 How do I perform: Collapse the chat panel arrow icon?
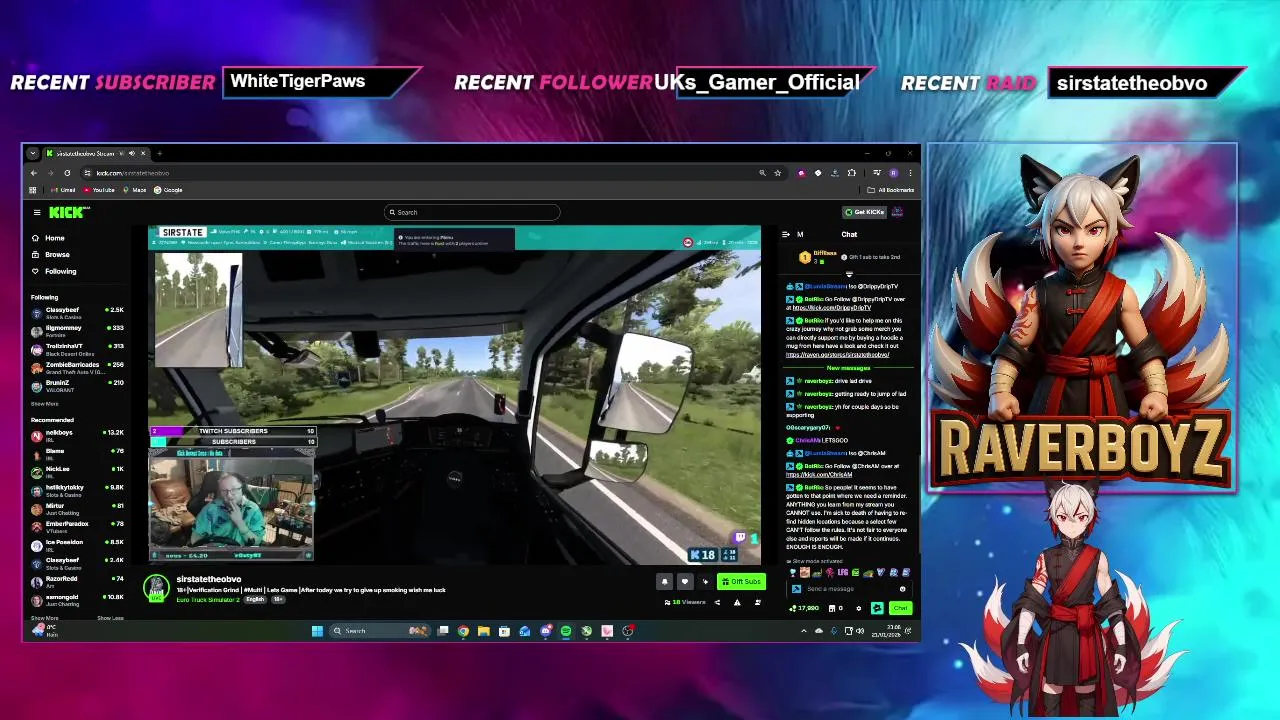786,235
